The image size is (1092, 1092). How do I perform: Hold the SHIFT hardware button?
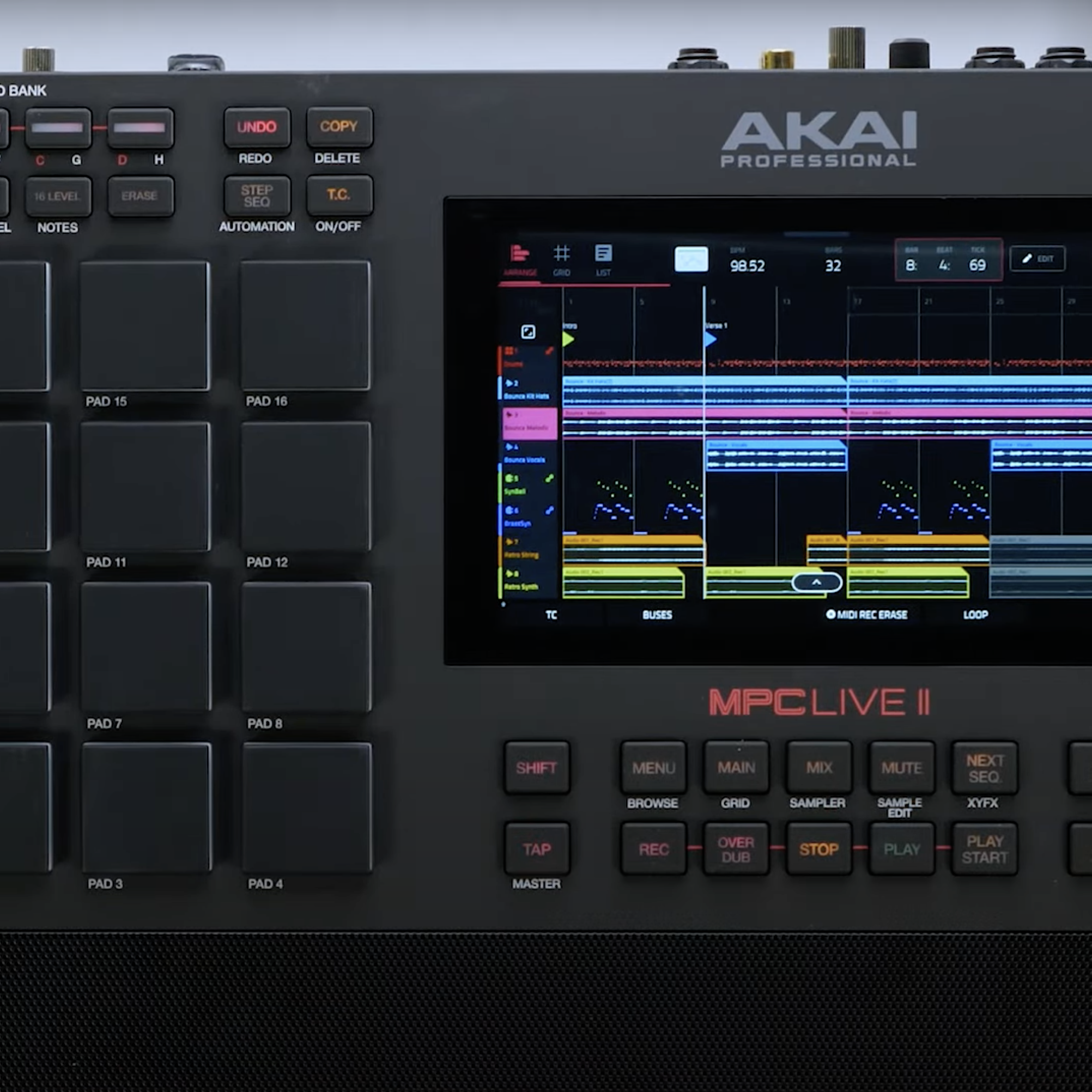click(536, 768)
